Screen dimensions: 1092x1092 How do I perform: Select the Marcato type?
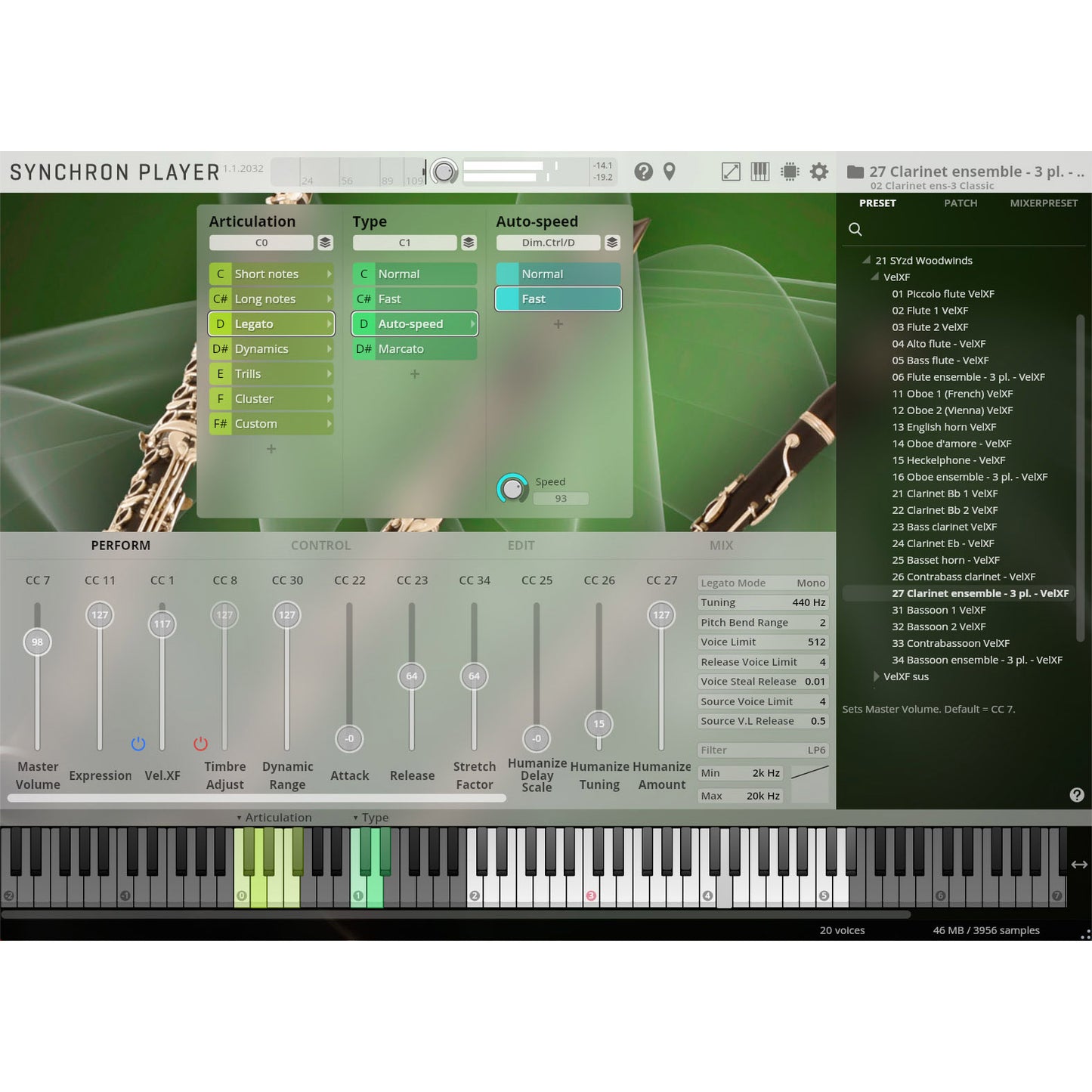tap(414, 349)
